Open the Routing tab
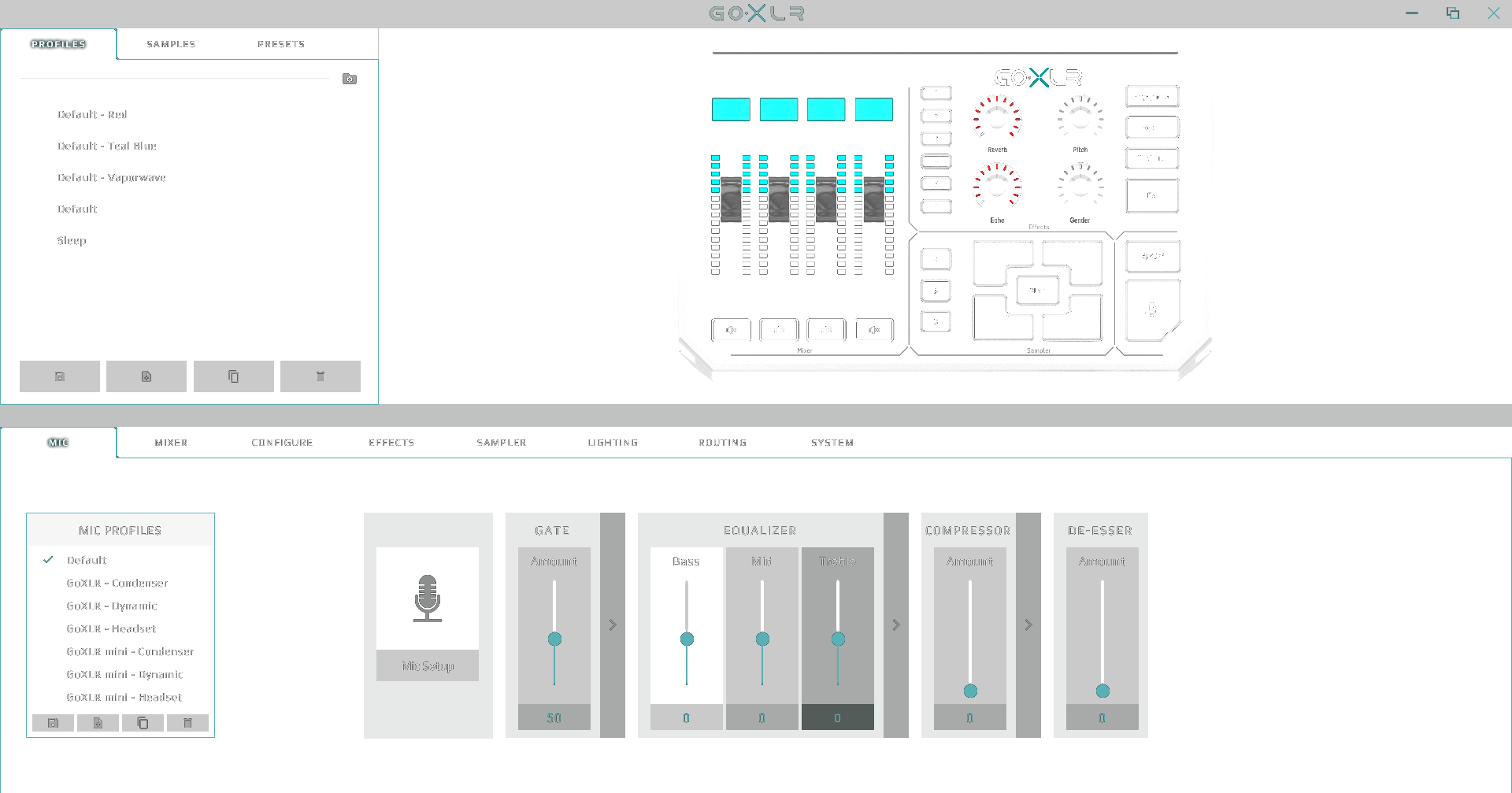Viewport: 1512px width, 793px height. coord(723,443)
